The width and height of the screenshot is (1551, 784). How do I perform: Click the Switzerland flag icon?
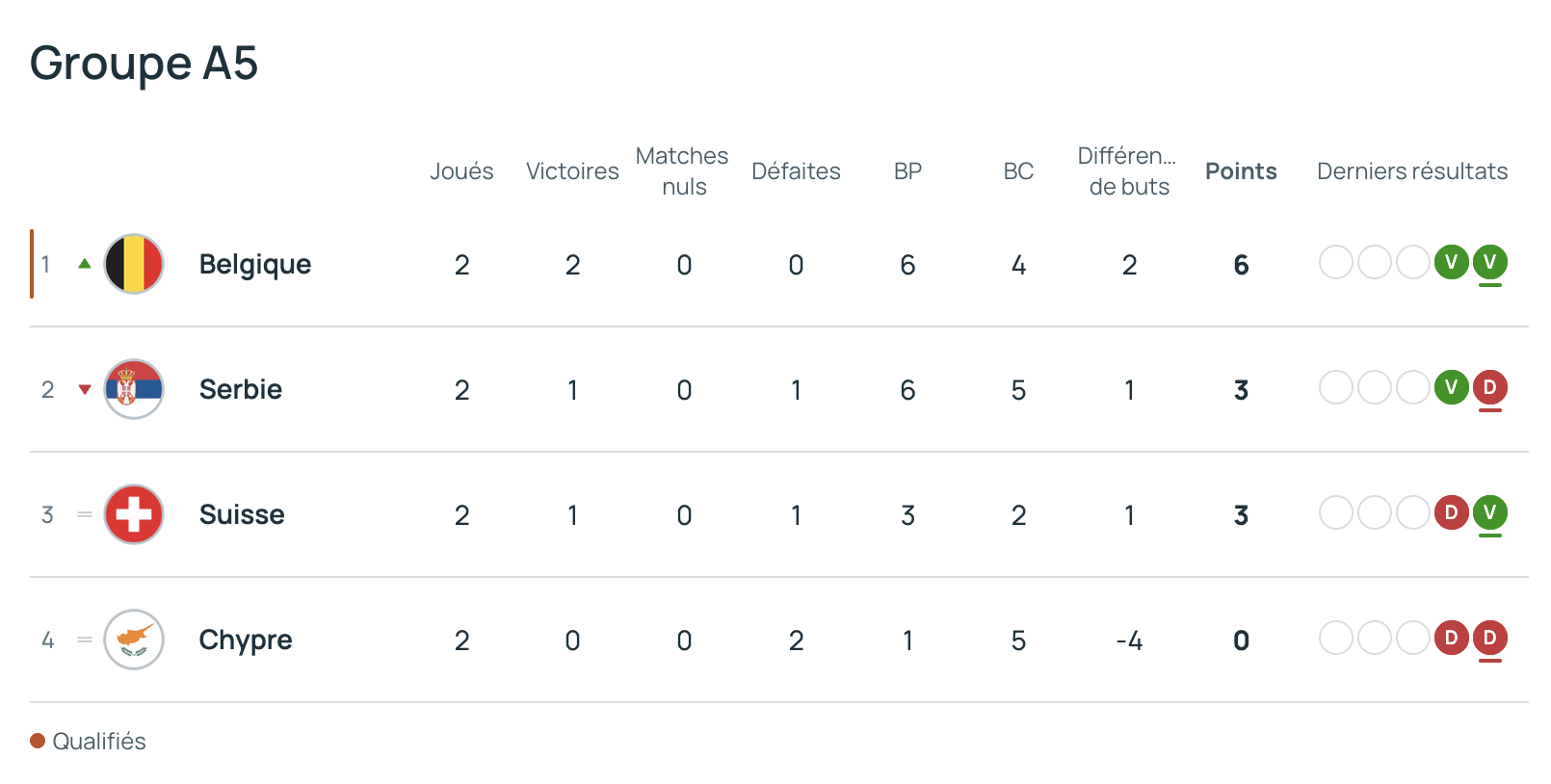coord(134,514)
